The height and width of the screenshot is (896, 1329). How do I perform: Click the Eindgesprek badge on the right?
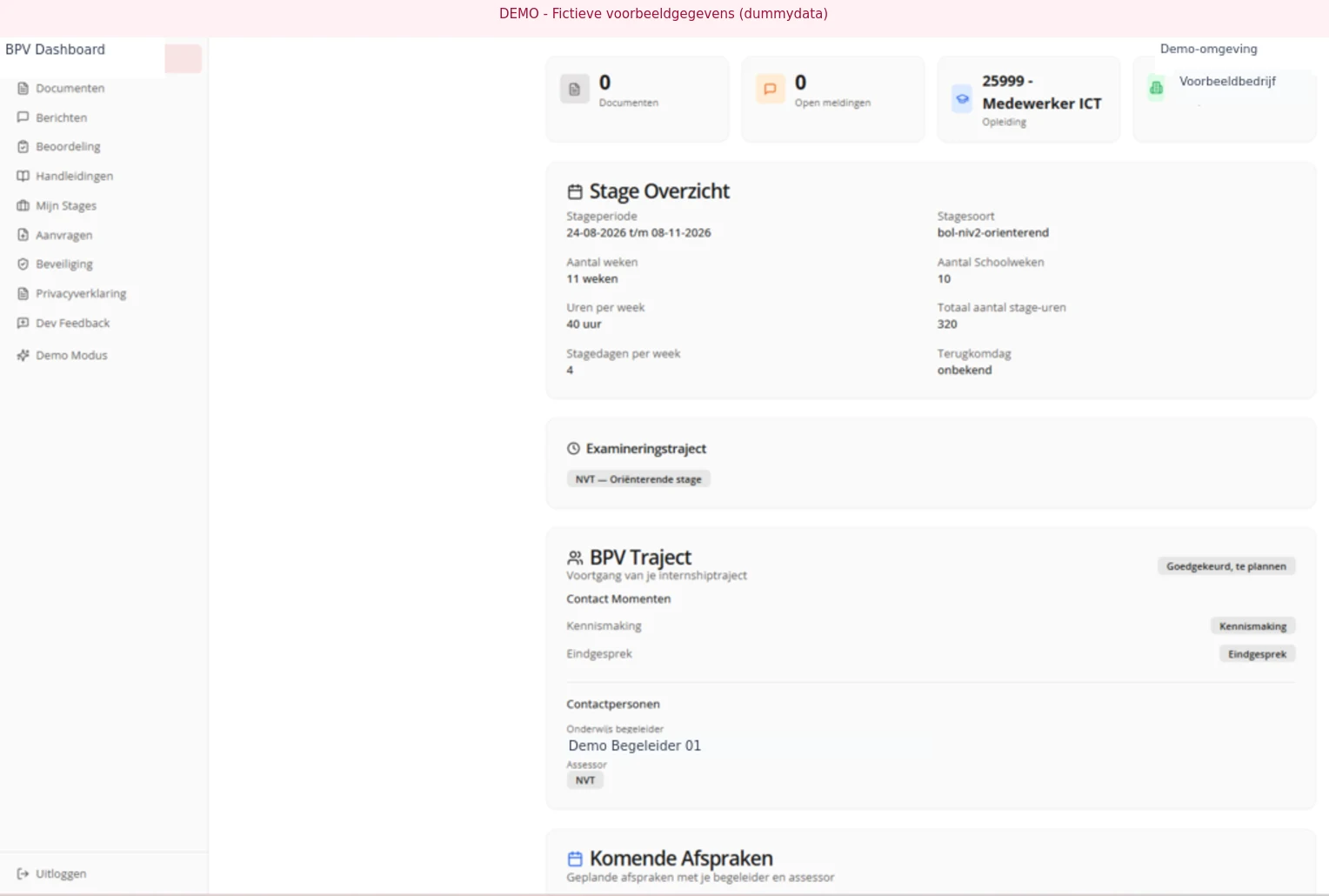(1257, 654)
